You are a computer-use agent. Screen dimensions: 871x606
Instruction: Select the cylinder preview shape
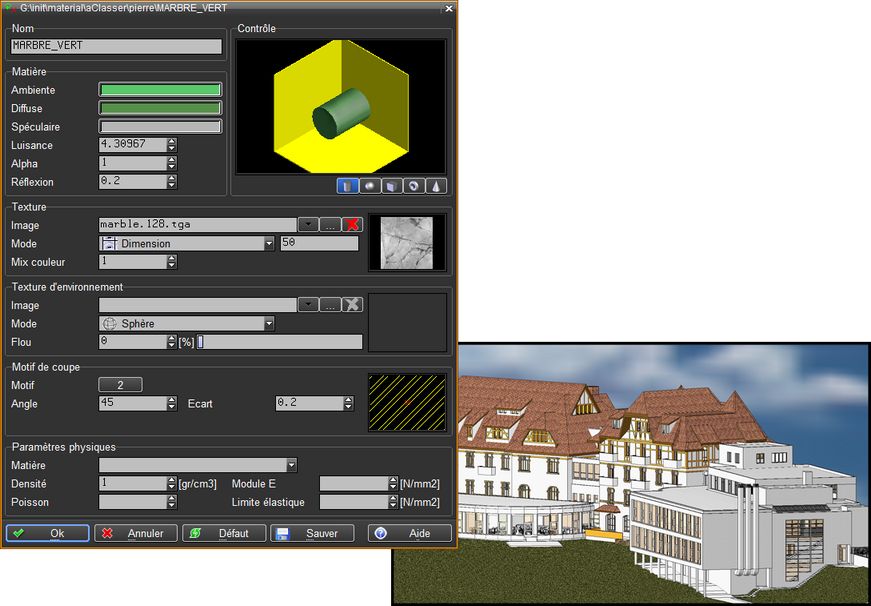(347, 186)
